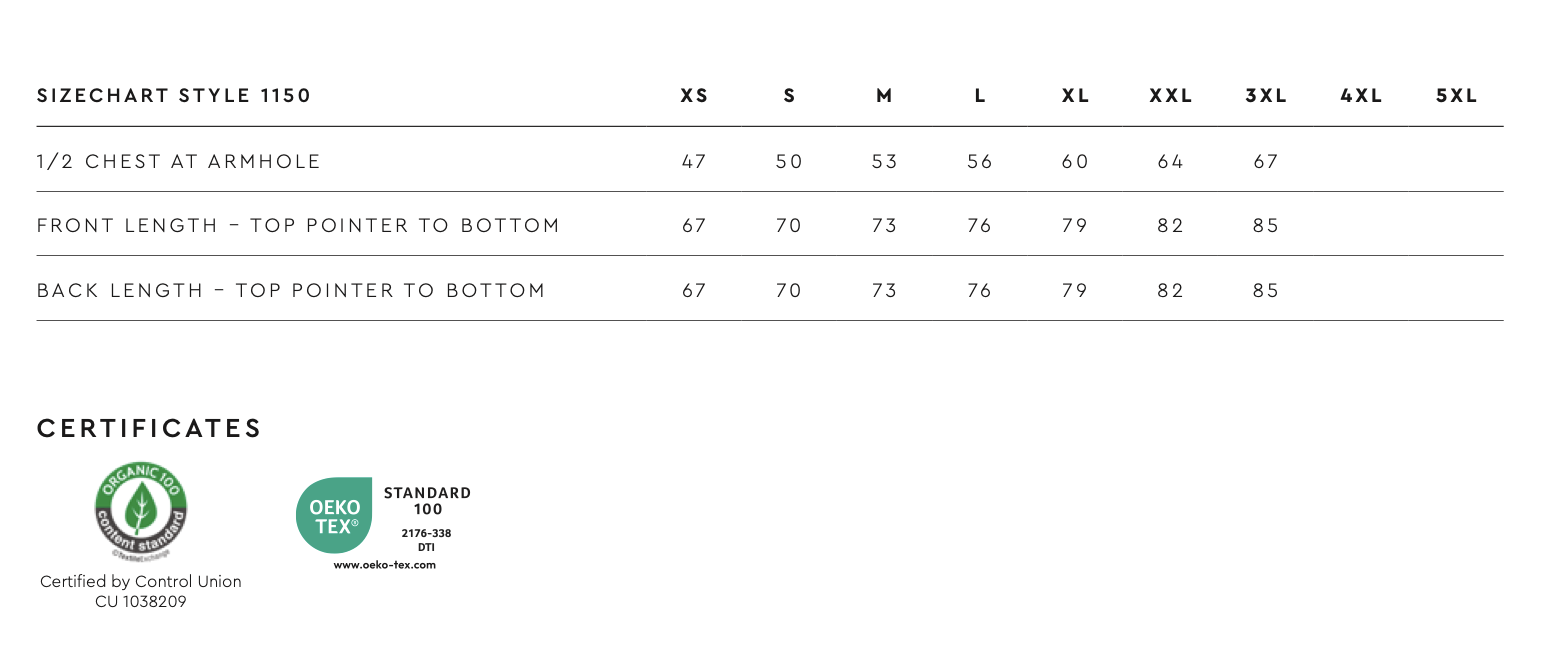The height and width of the screenshot is (668, 1544).
Task: Click the OEKO-TEX number 2176-338 DTI
Action: 426,539
